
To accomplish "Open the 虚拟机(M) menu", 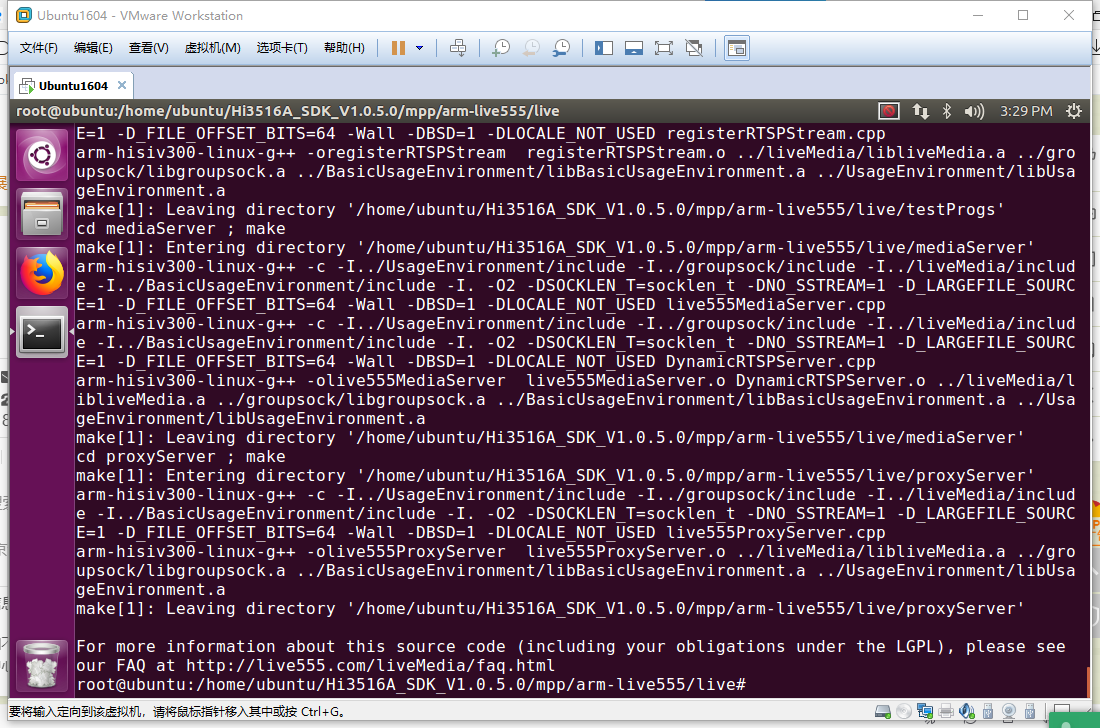I will (213, 47).
